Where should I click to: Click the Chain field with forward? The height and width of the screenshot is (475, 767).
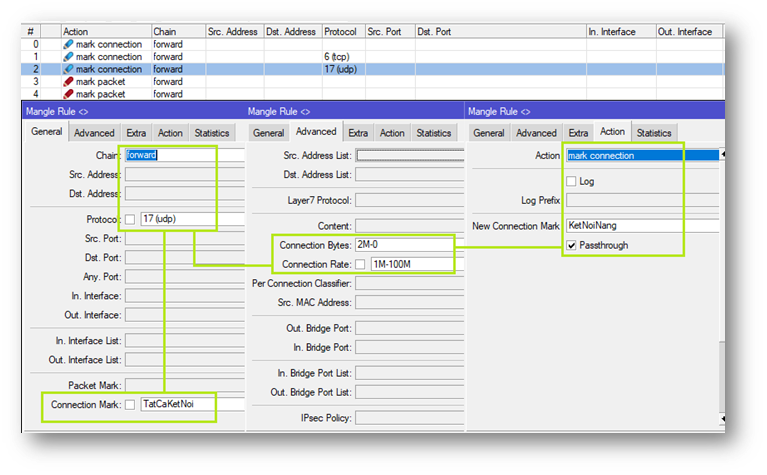coord(184,155)
